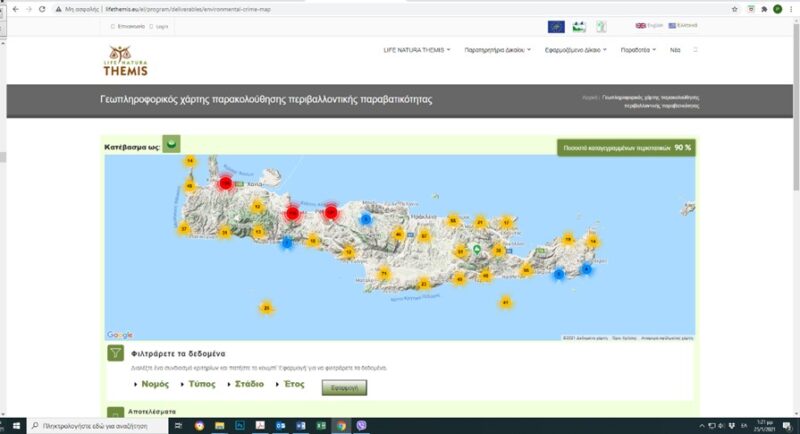Image resolution: width=800 pixels, height=434 pixels.
Task: Open the Chrome three-dot menu
Action: coord(791,9)
